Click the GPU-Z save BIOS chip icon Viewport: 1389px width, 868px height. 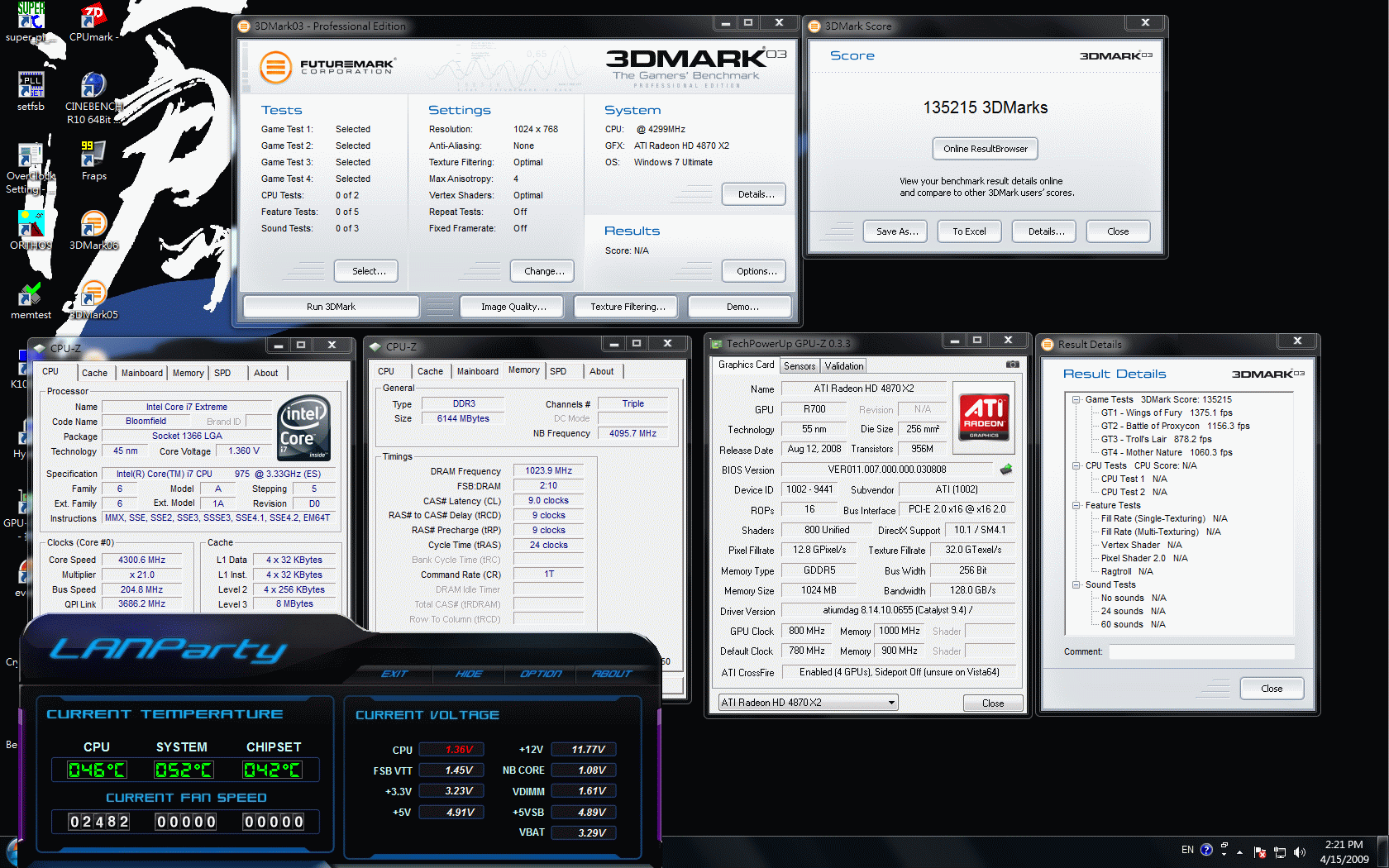[1006, 470]
